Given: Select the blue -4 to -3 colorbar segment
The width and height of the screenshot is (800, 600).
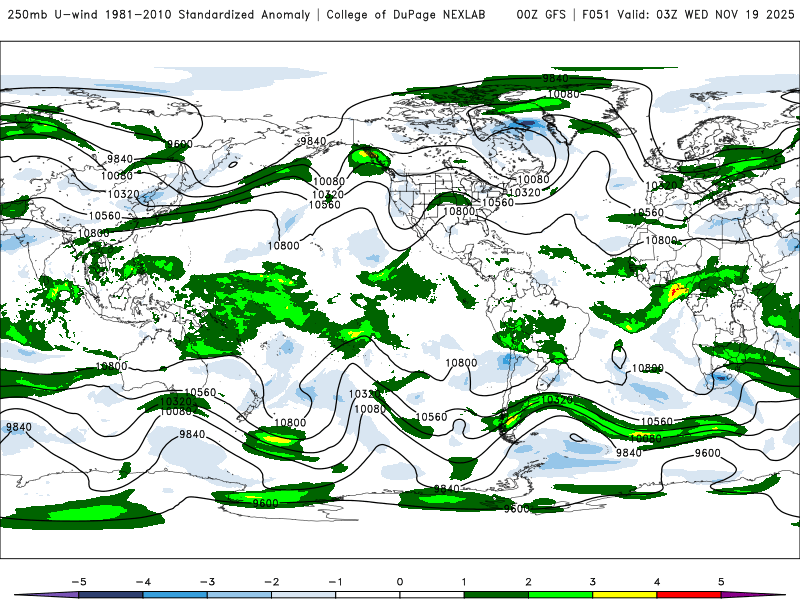Looking at the screenshot, I should [x=175, y=595].
